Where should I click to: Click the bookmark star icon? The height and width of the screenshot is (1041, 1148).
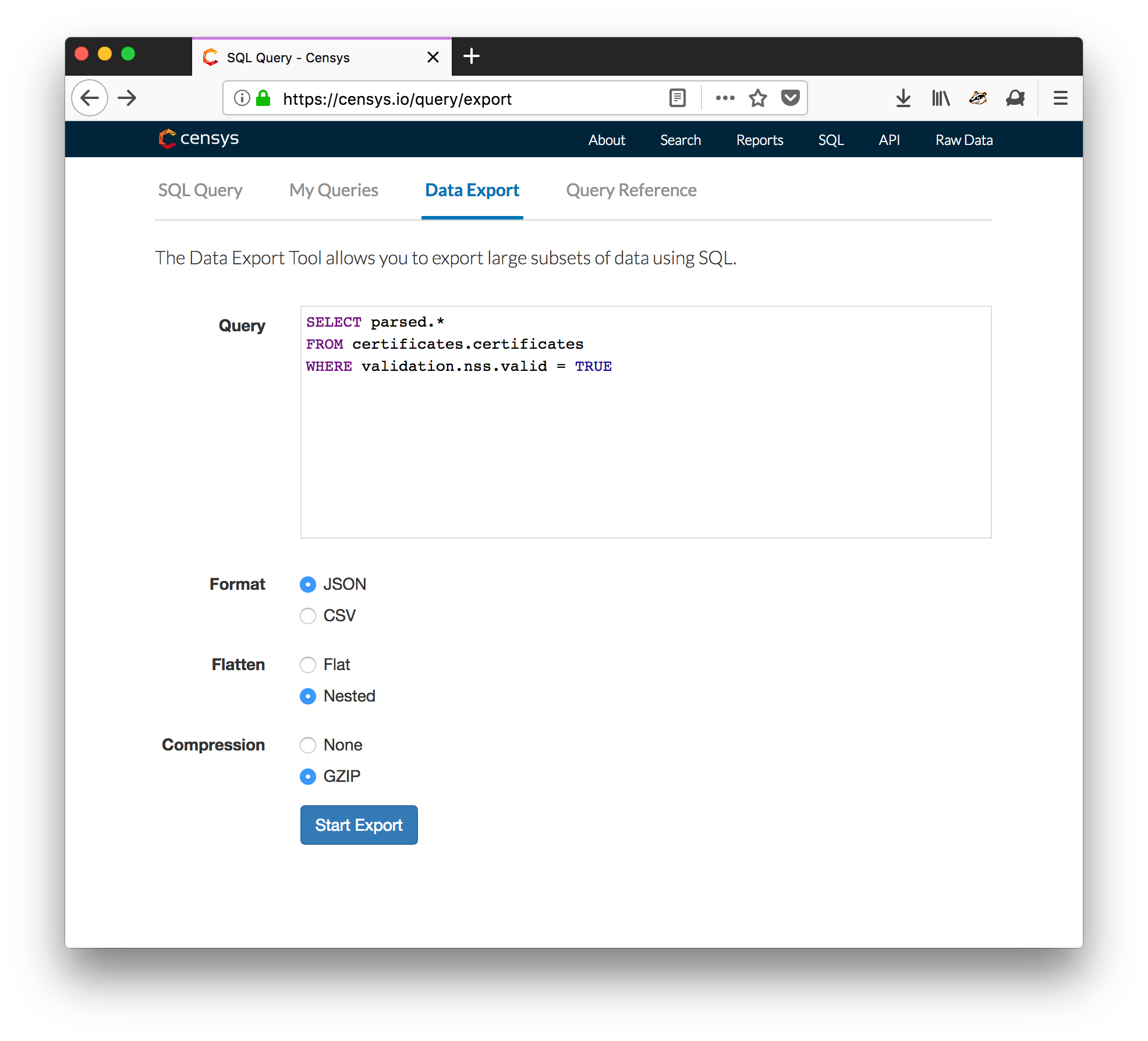(x=757, y=98)
